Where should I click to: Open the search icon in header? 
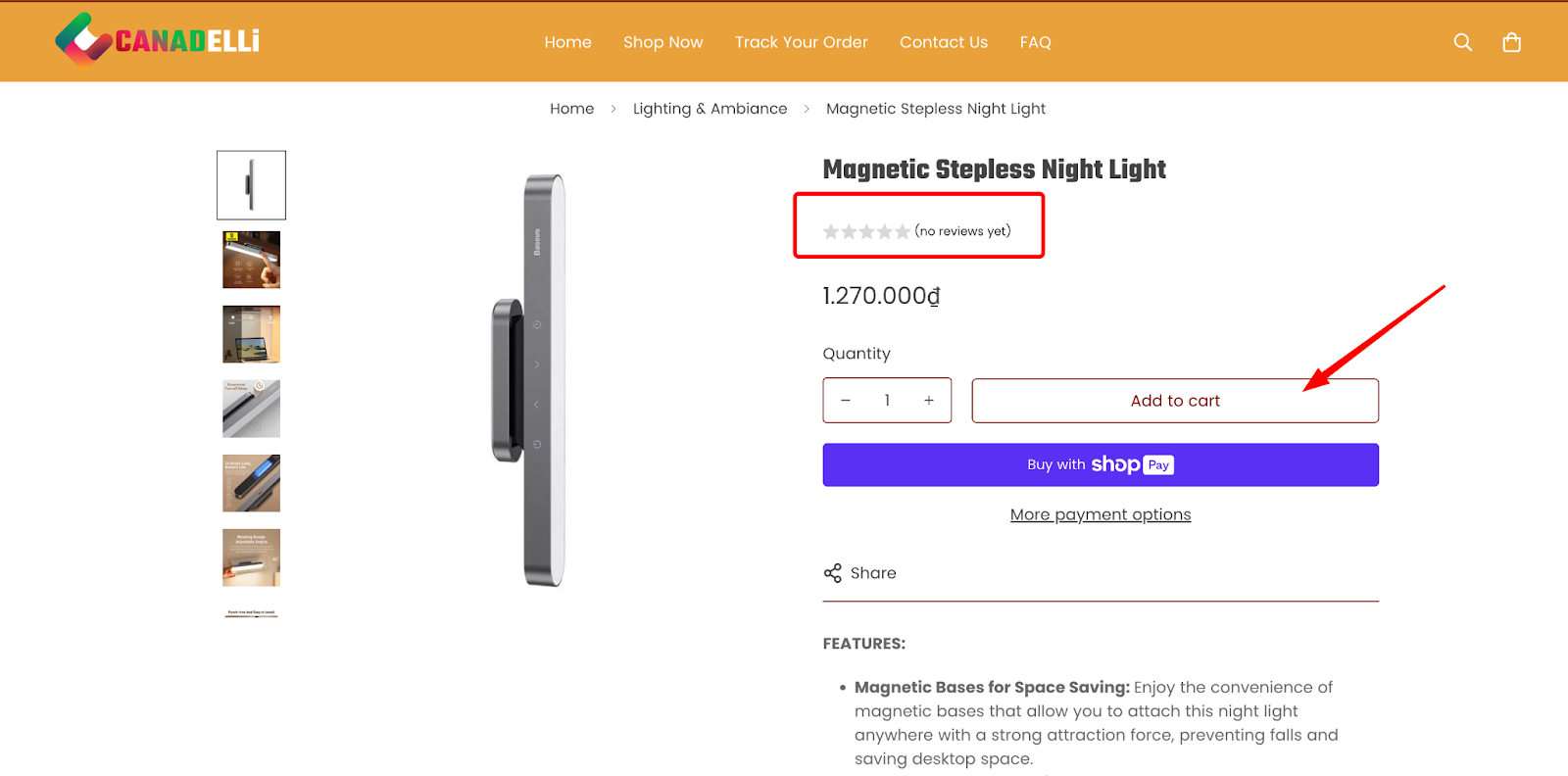click(1462, 42)
